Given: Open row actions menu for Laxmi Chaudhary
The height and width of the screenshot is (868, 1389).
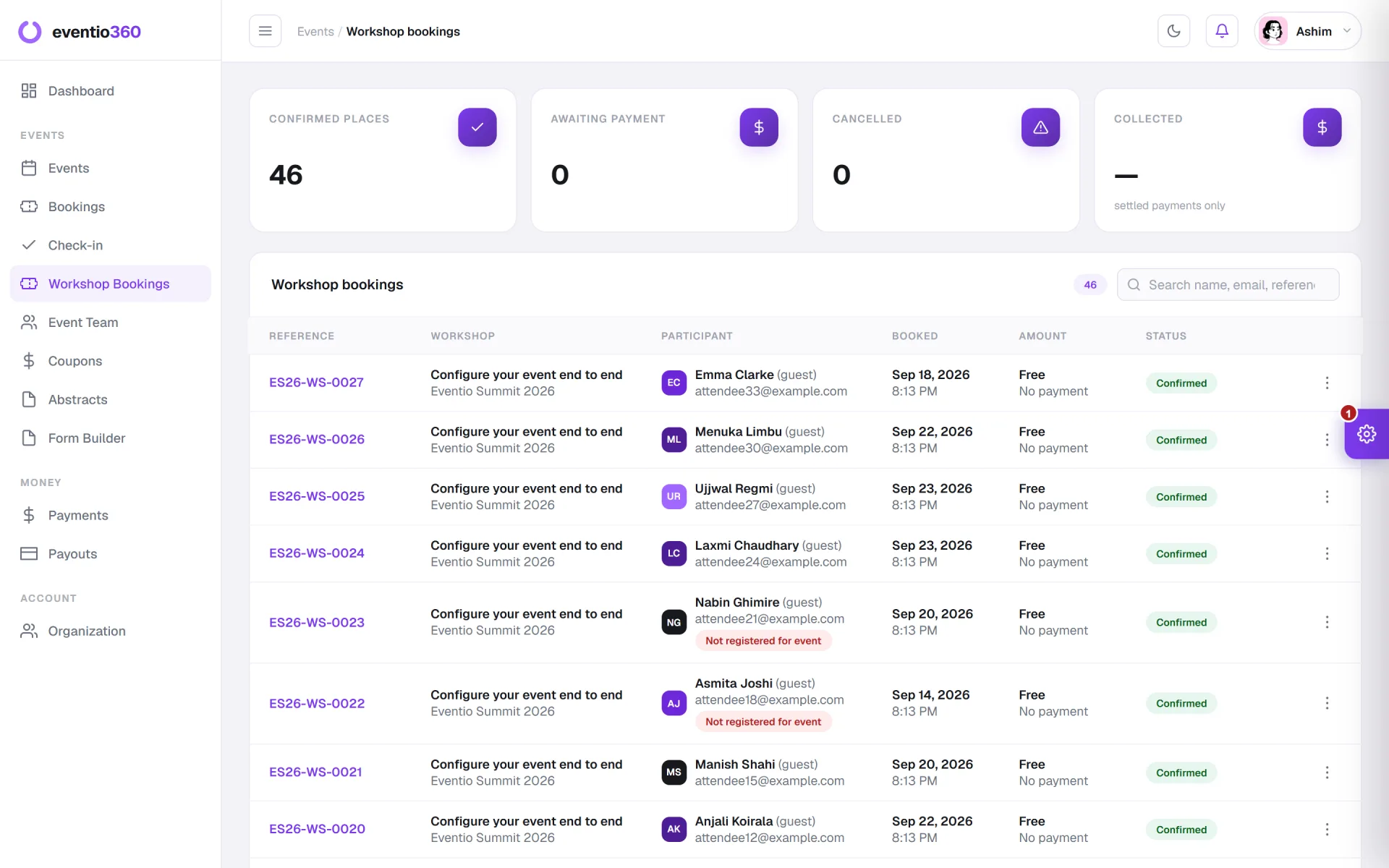Looking at the screenshot, I should pyautogui.click(x=1327, y=553).
